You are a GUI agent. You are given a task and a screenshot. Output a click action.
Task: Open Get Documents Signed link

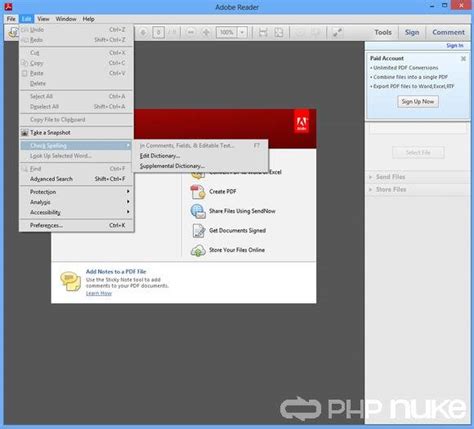click(x=237, y=230)
